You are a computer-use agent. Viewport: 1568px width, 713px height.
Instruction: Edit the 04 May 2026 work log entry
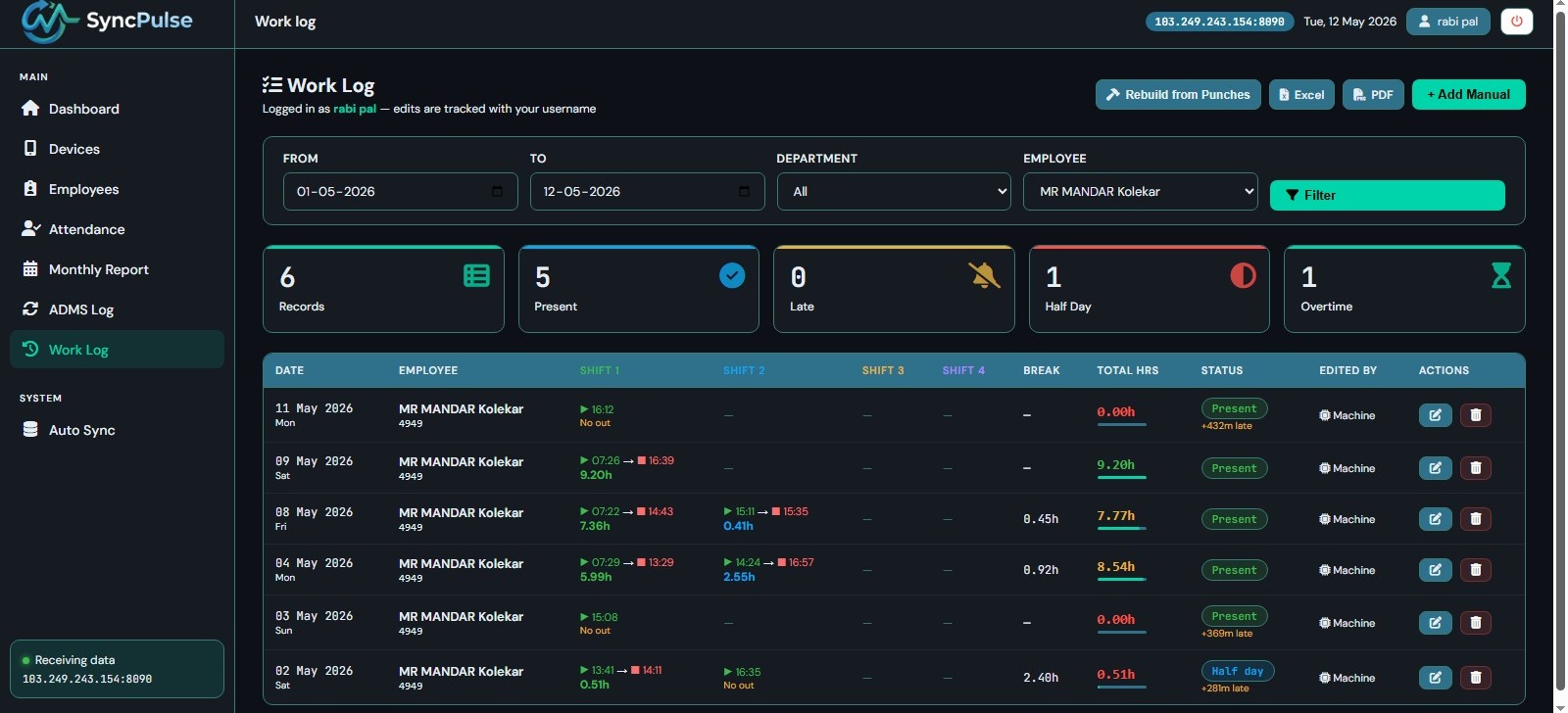point(1435,570)
